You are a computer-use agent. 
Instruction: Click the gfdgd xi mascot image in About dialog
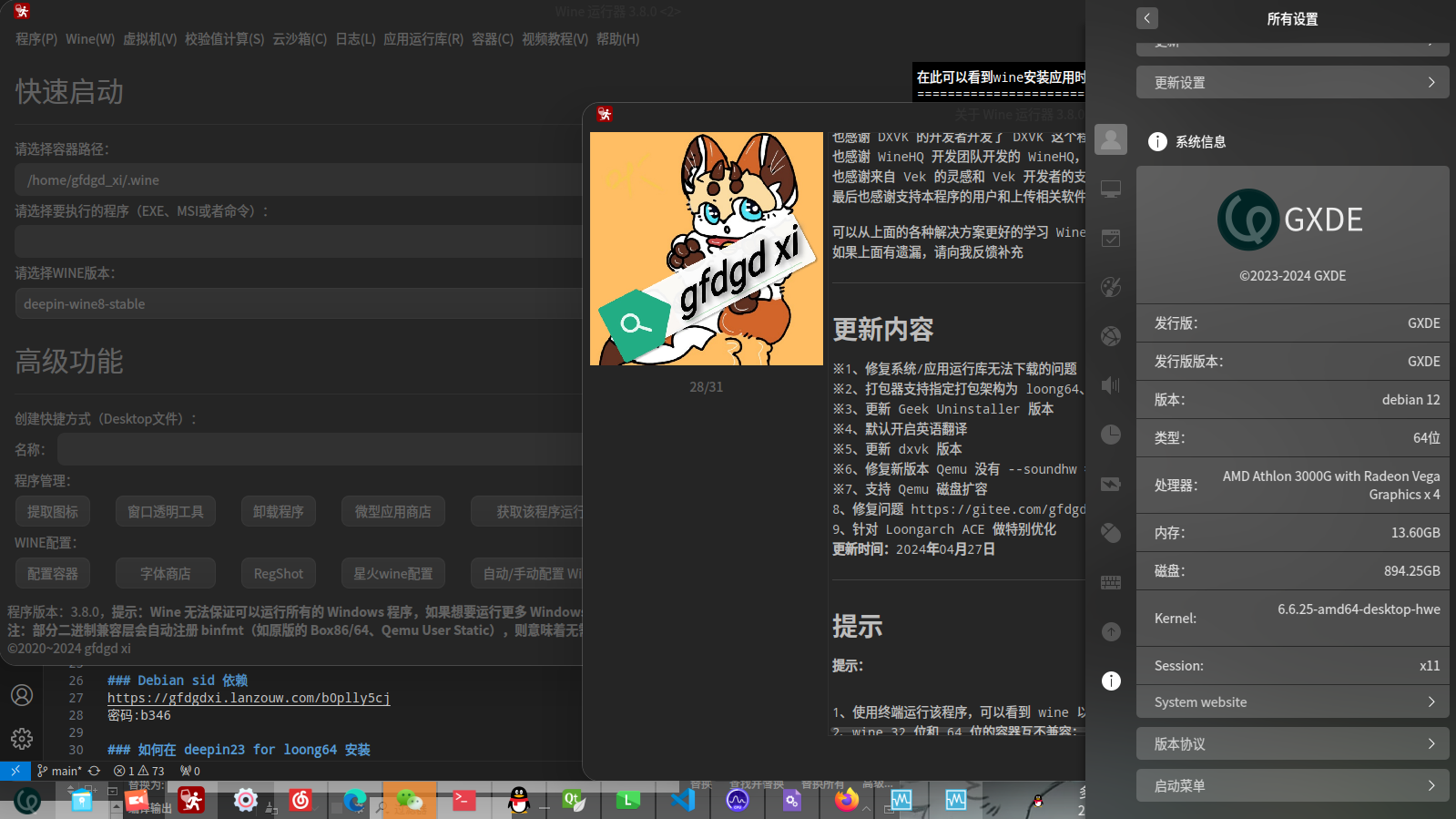point(707,249)
